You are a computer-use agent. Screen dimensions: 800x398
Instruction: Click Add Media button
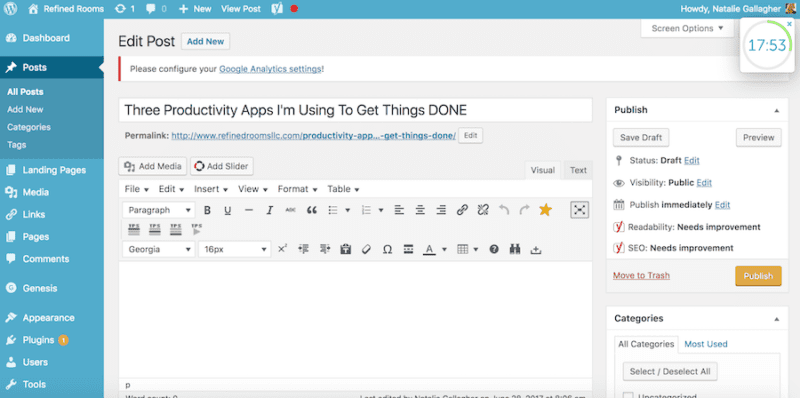click(153, 166)
